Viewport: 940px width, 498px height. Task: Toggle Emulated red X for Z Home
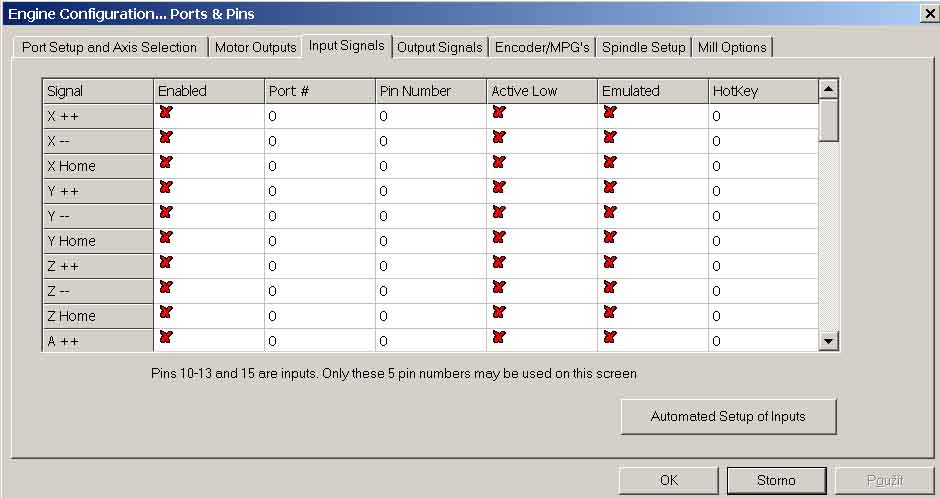pos(610,313)
